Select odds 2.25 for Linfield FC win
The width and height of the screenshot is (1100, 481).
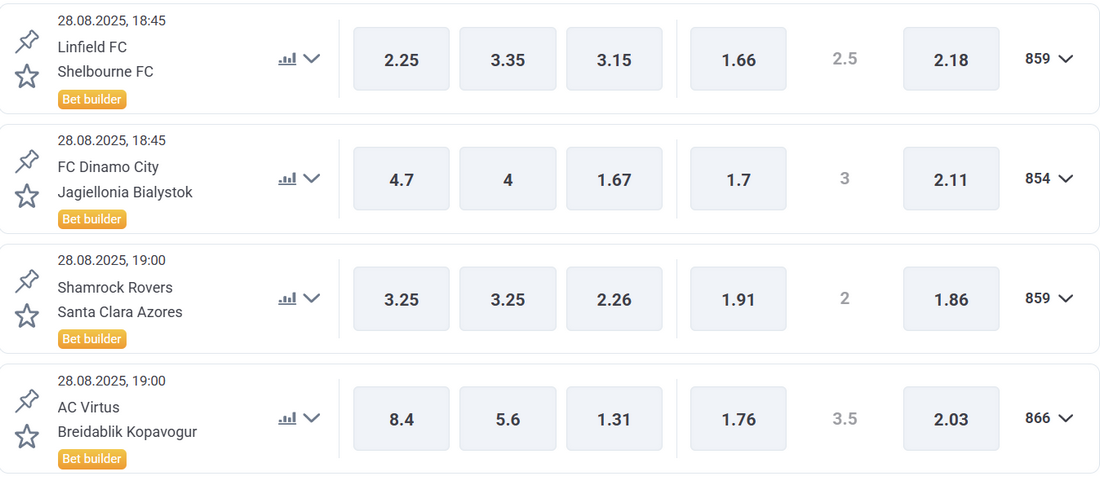pyautogui.click(x=401, y=59)
